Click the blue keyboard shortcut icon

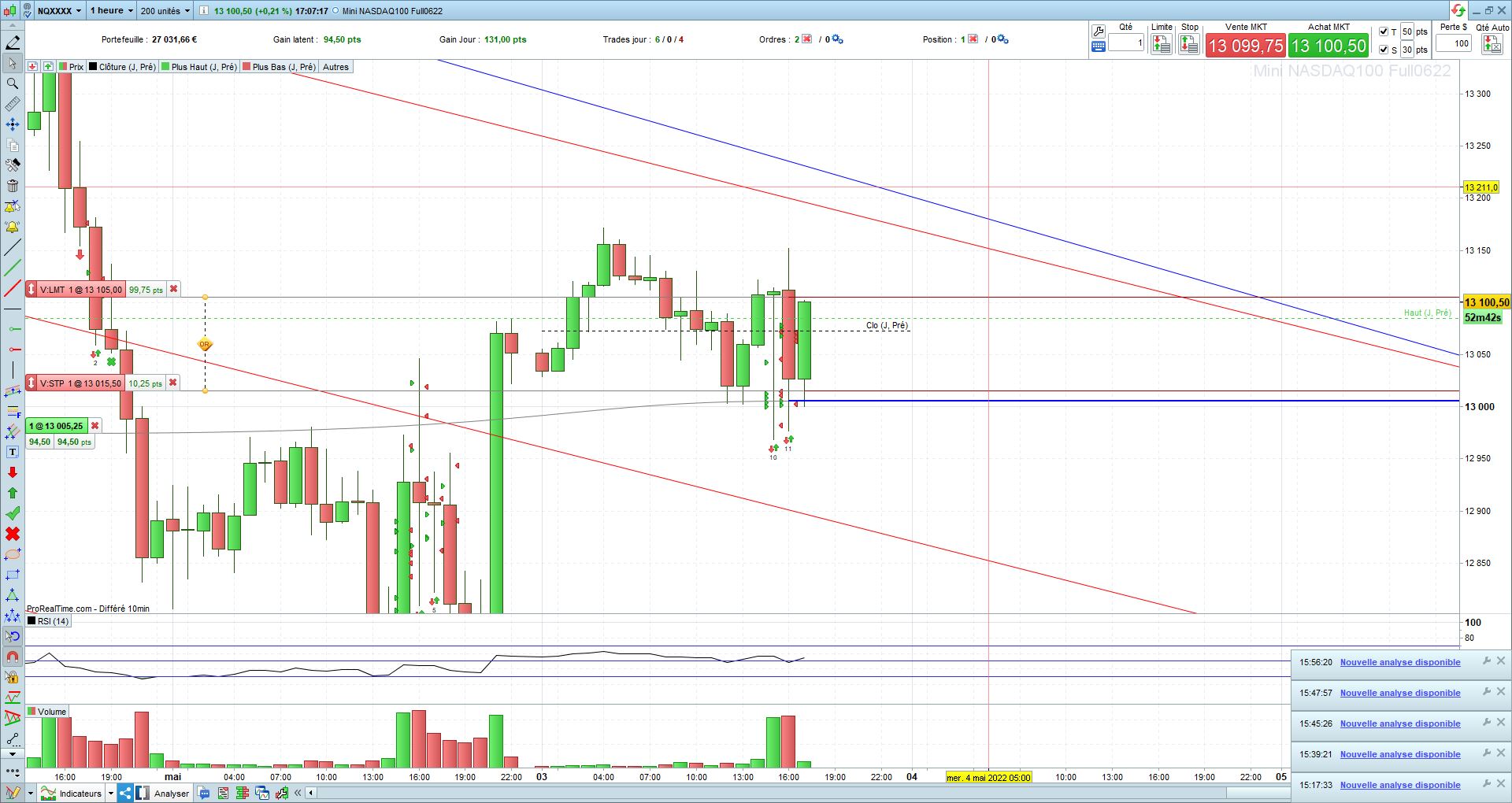[x=1099, y=47]
